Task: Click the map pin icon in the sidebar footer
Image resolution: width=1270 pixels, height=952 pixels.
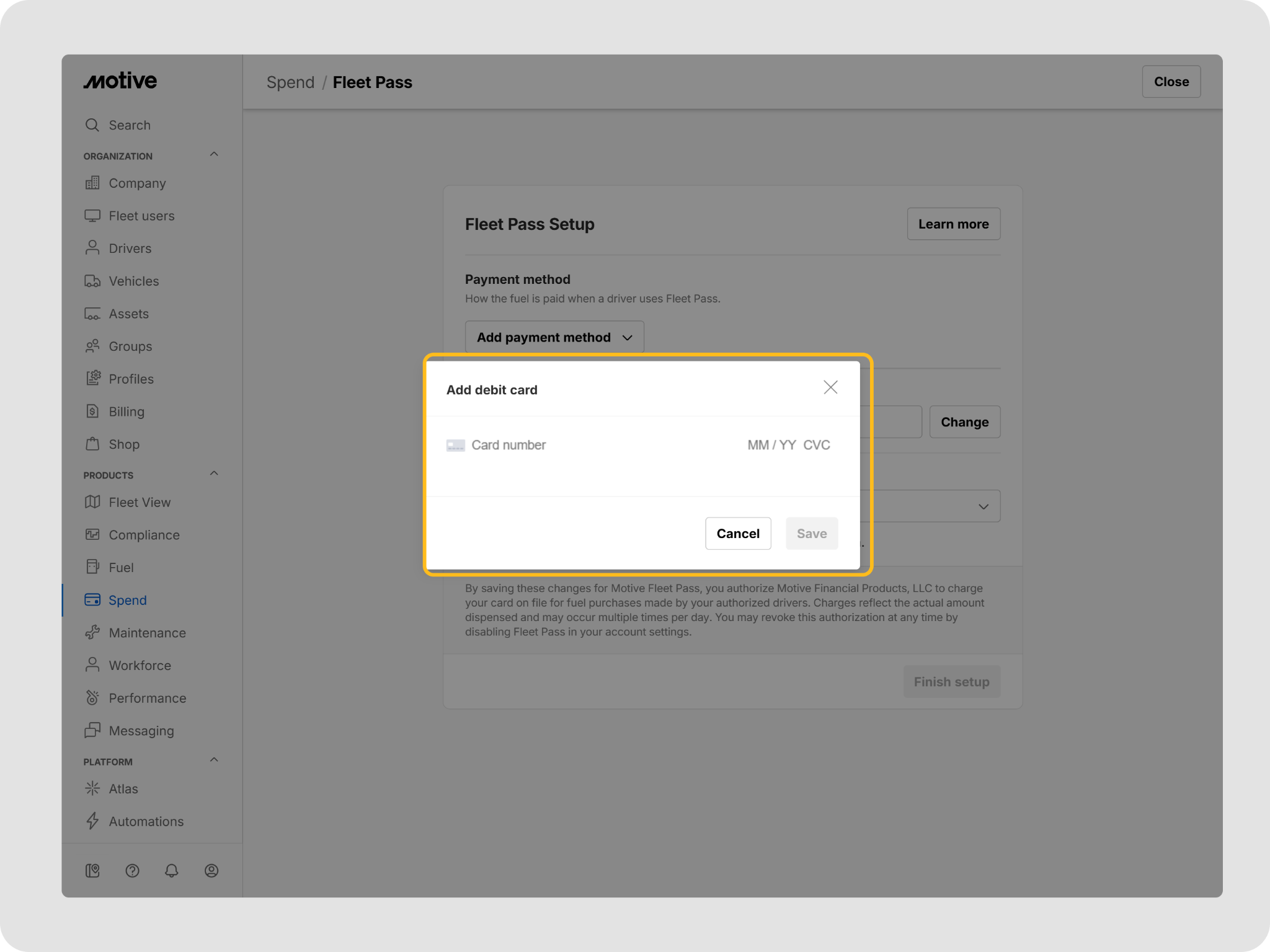Action: click(92, 871)
